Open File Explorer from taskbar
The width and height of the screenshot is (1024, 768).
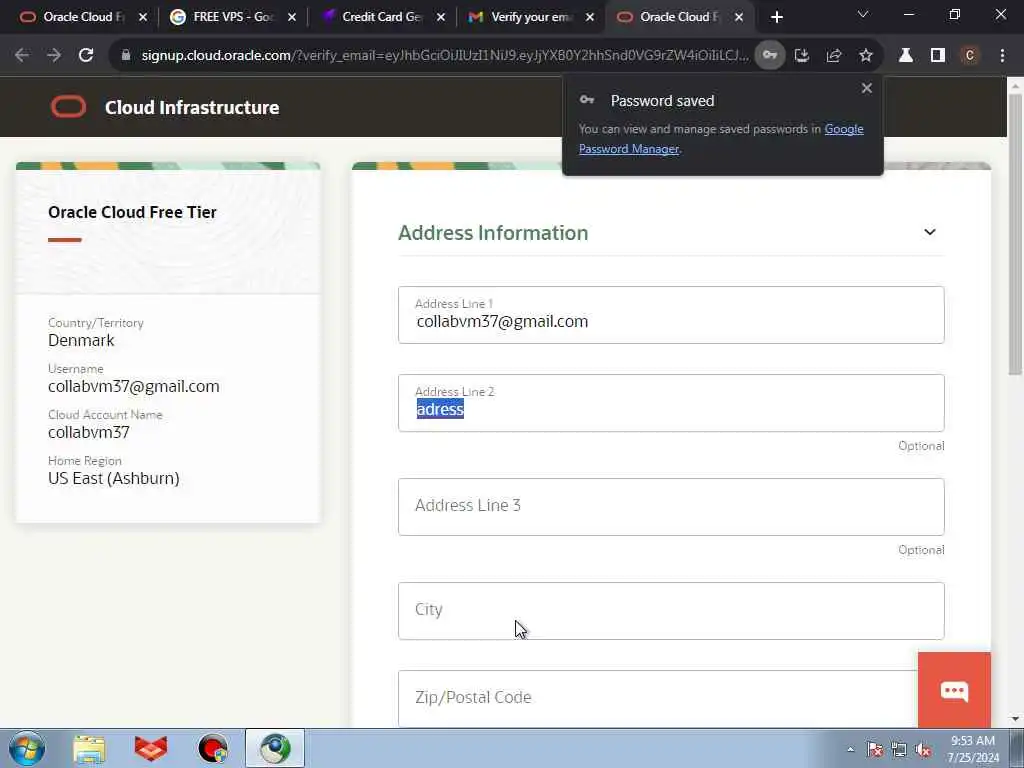coord(89,749)
